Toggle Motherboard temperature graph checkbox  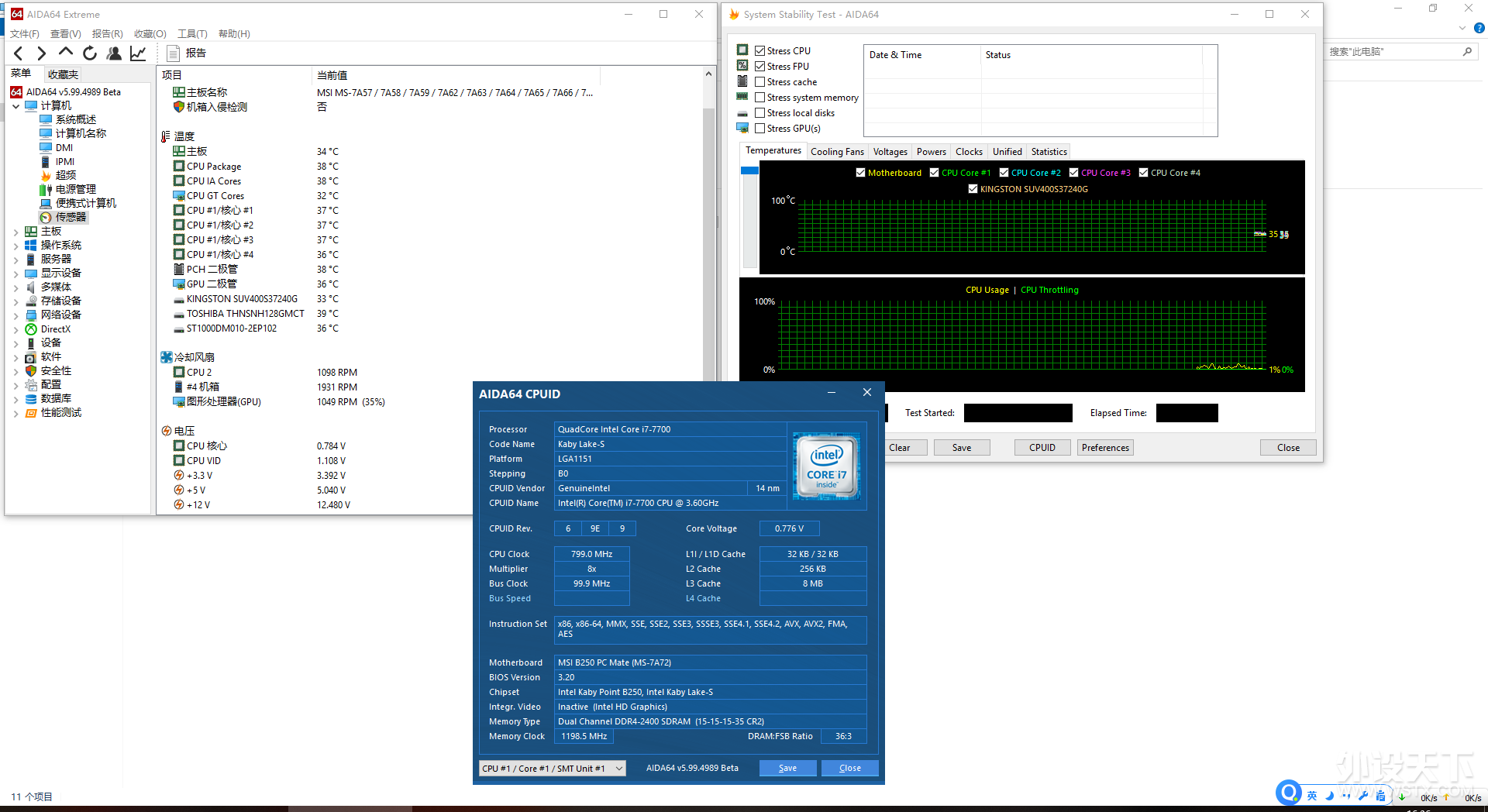click(x=860, y=173)
